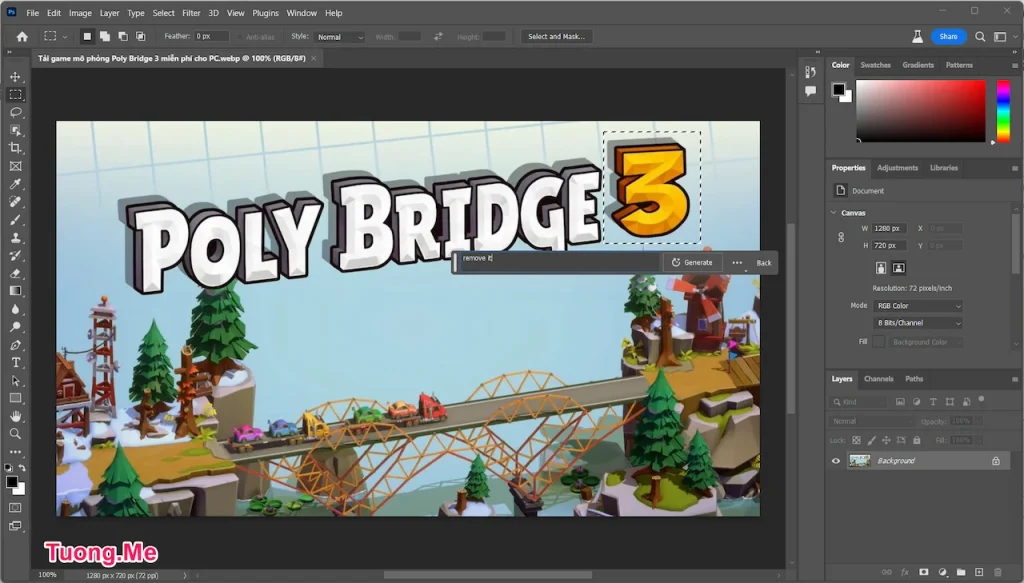
Task: Select the Move tool
Action: click(x=15, y=77)
